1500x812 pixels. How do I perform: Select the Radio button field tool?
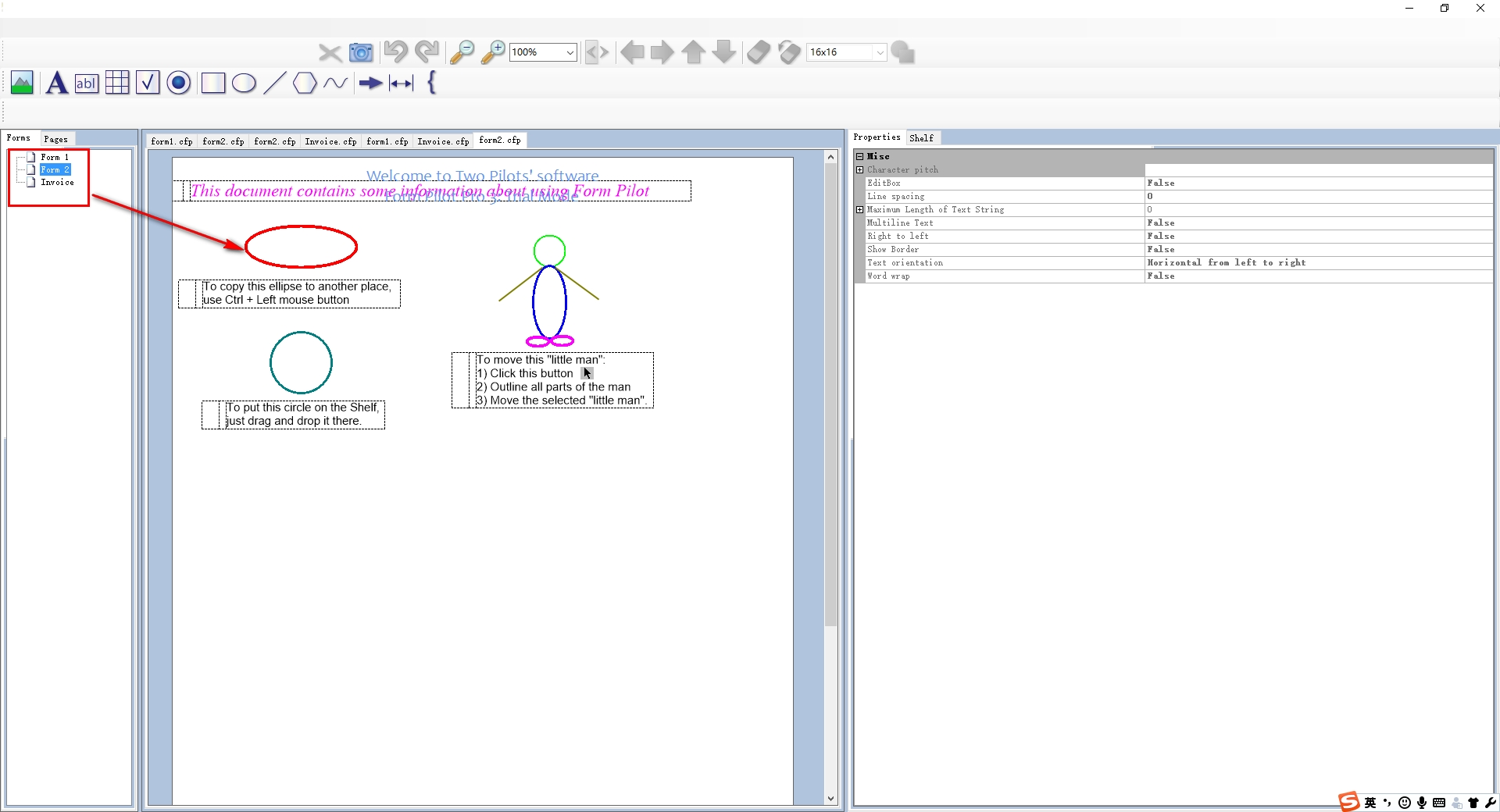179,82
